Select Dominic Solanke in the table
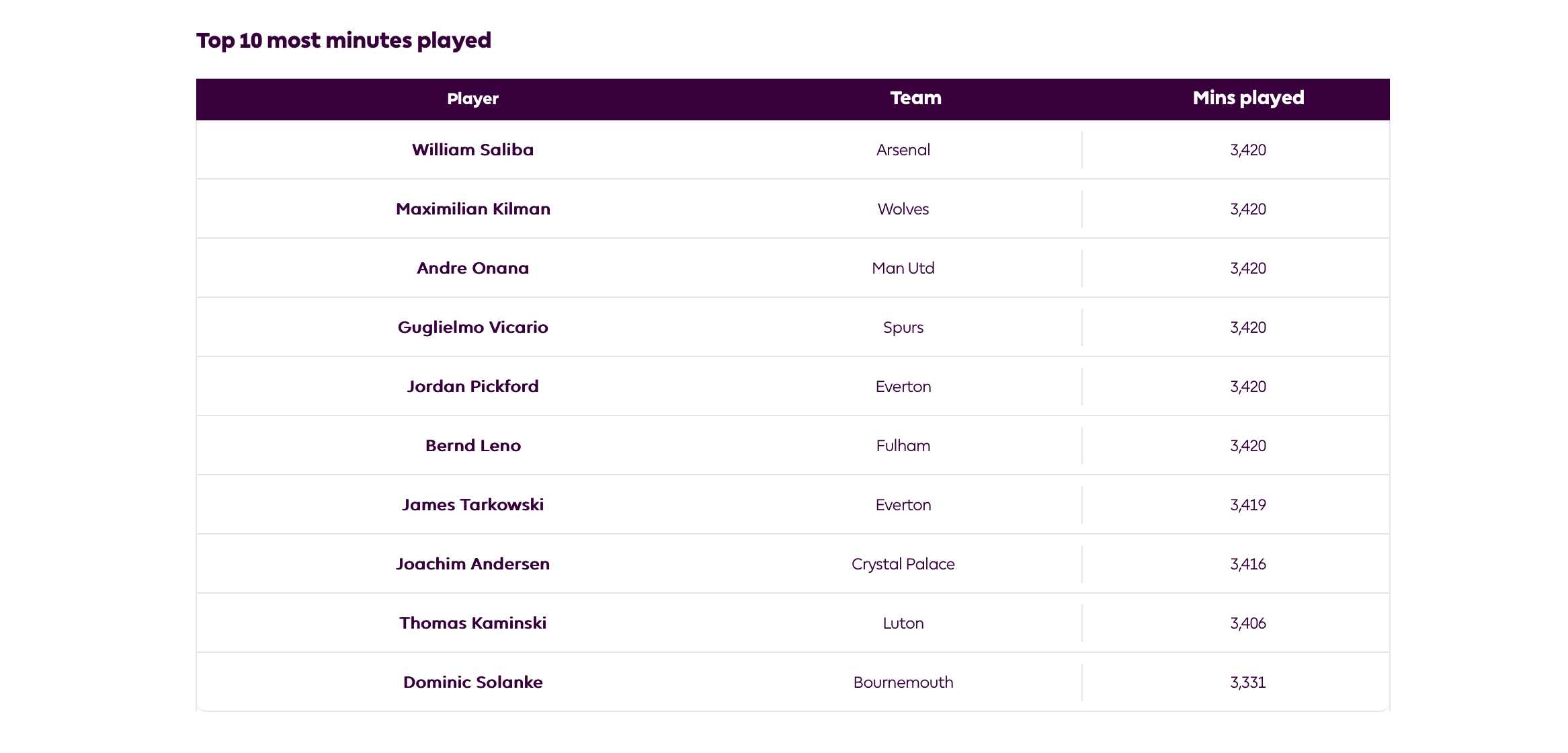 tap(472, 682)
